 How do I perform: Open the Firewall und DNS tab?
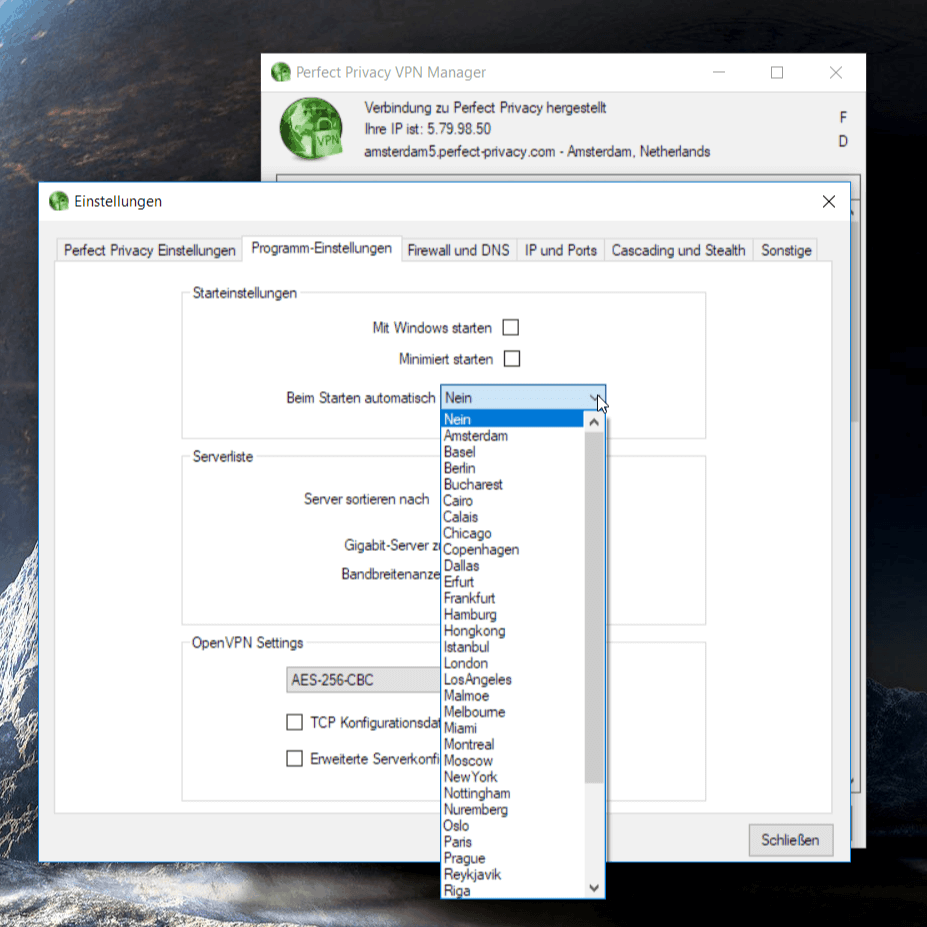click(458, 250)
